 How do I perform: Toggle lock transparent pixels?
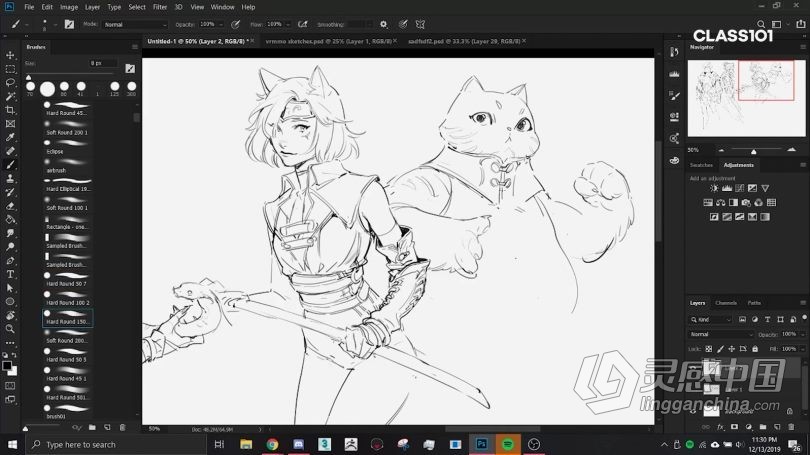[709, 349]
